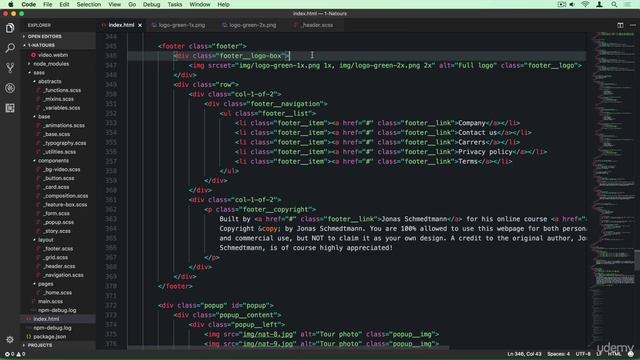Collapse the 1-NATOURS project section
Screen dimensions: 640x360
(x=41, y=45)
